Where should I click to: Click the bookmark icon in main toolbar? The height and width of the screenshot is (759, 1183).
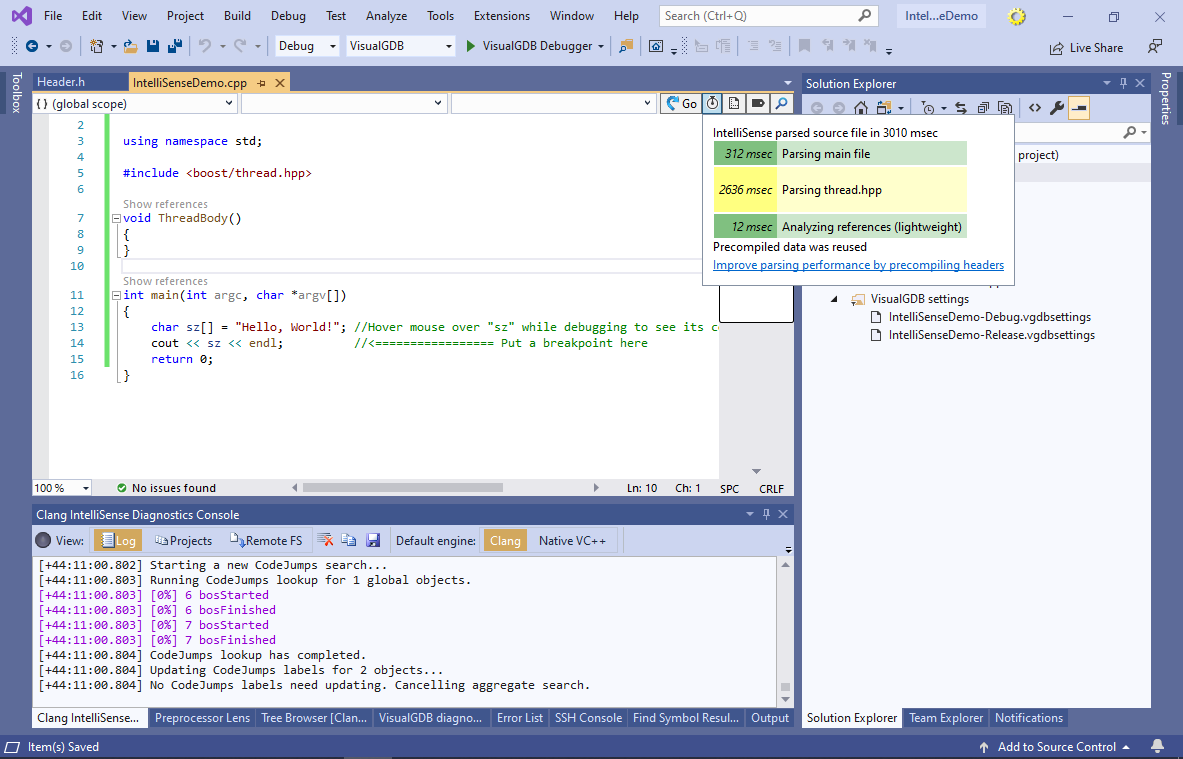point(804,46)
